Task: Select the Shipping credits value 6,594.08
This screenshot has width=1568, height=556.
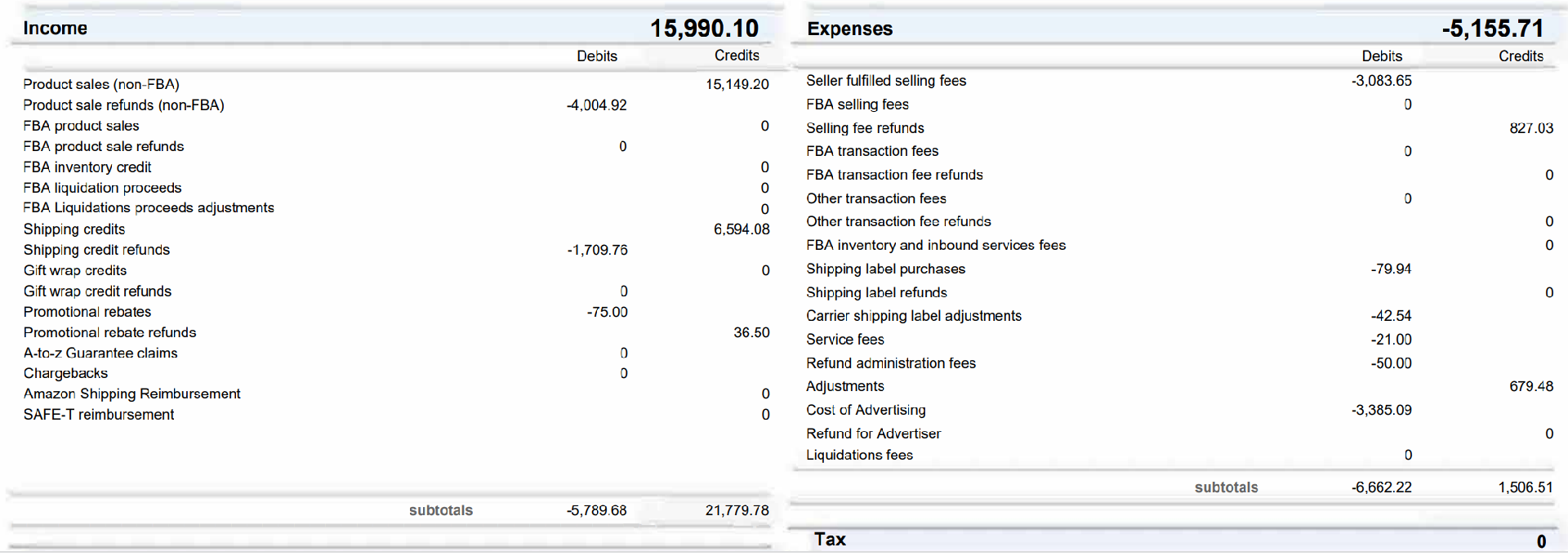Action: coord(741,229)
